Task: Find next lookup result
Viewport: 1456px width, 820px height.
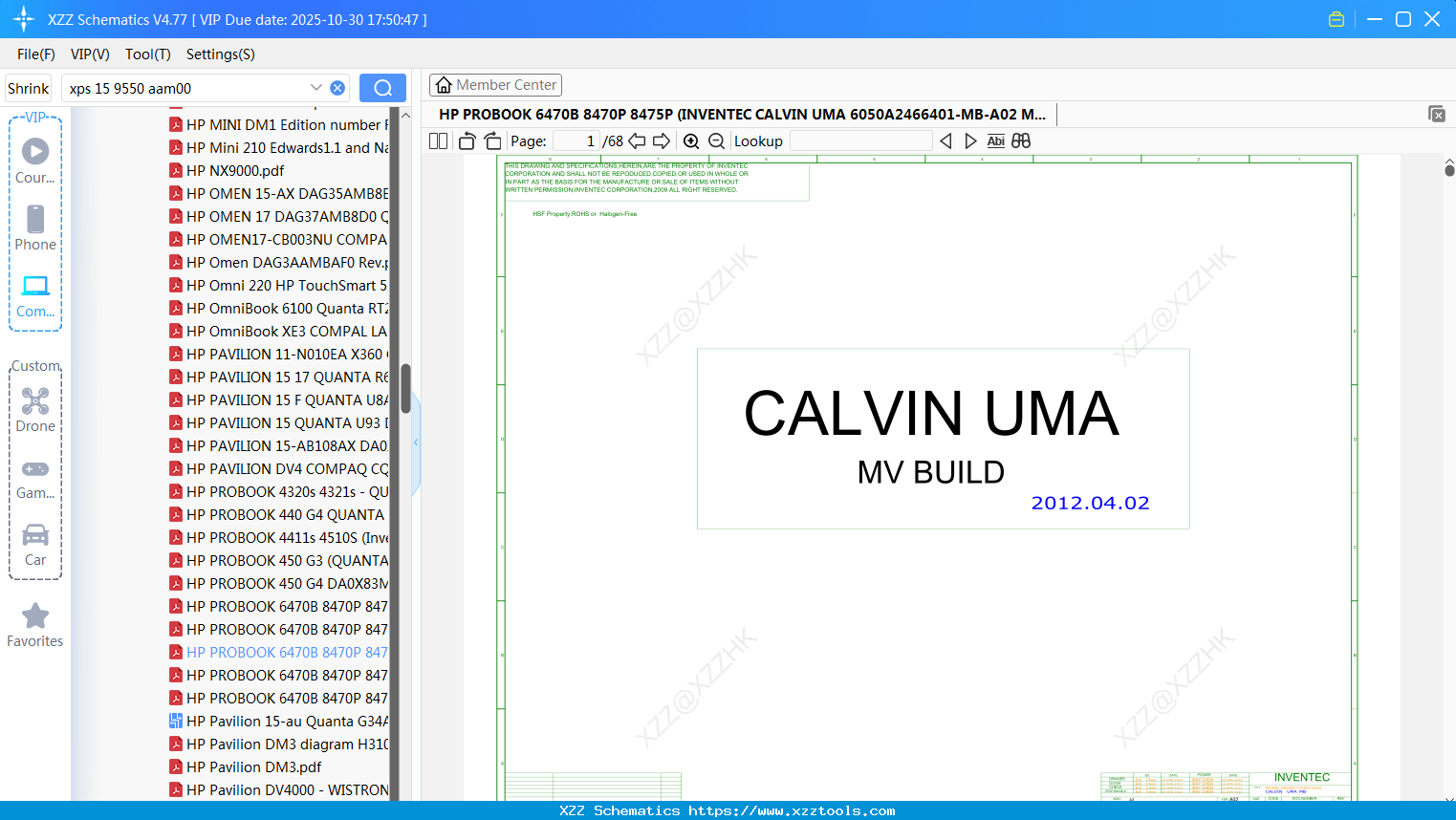Action: 970,140
